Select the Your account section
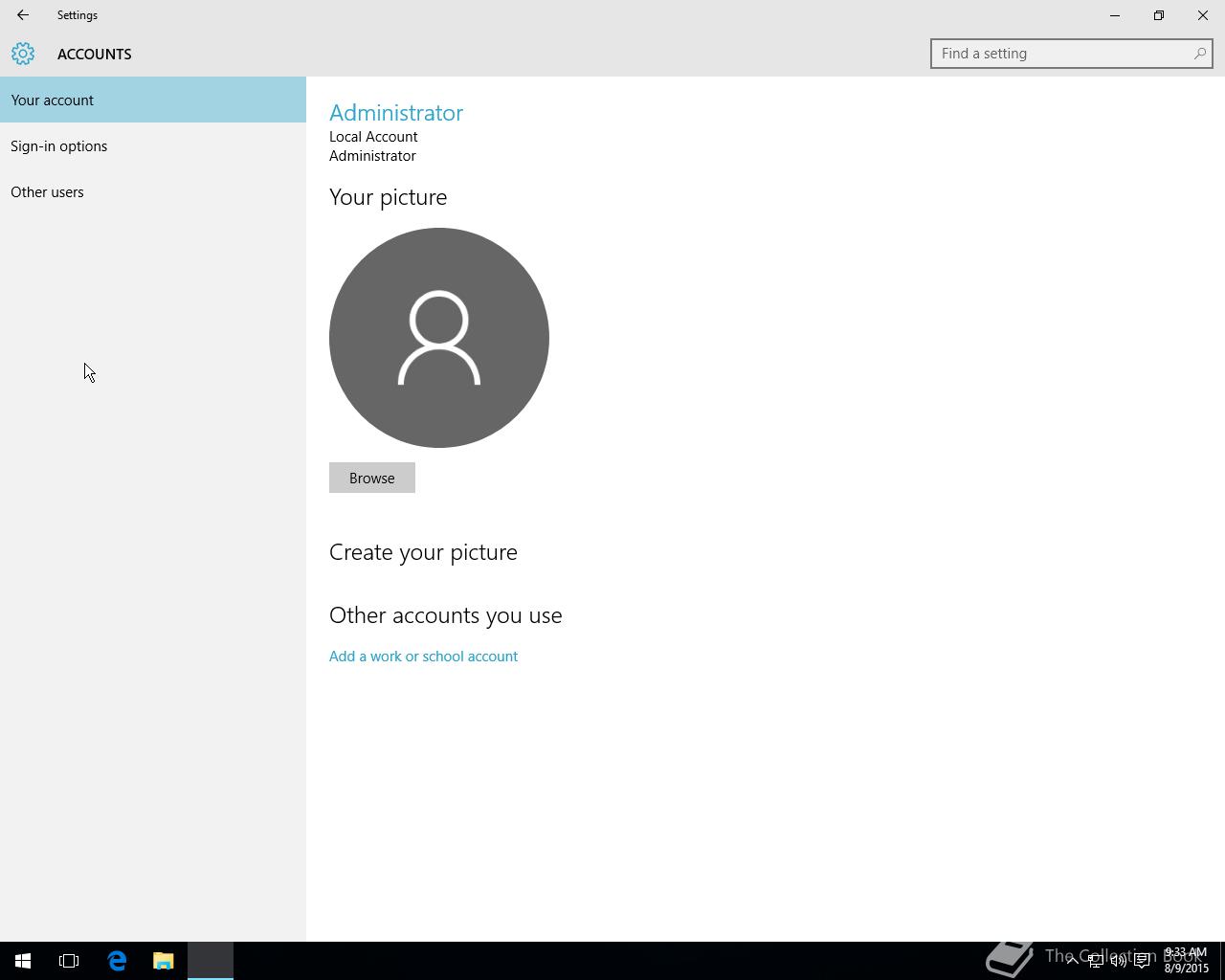Image resolution: width=1225 pixels, height=980 pixels. [153, 100]
